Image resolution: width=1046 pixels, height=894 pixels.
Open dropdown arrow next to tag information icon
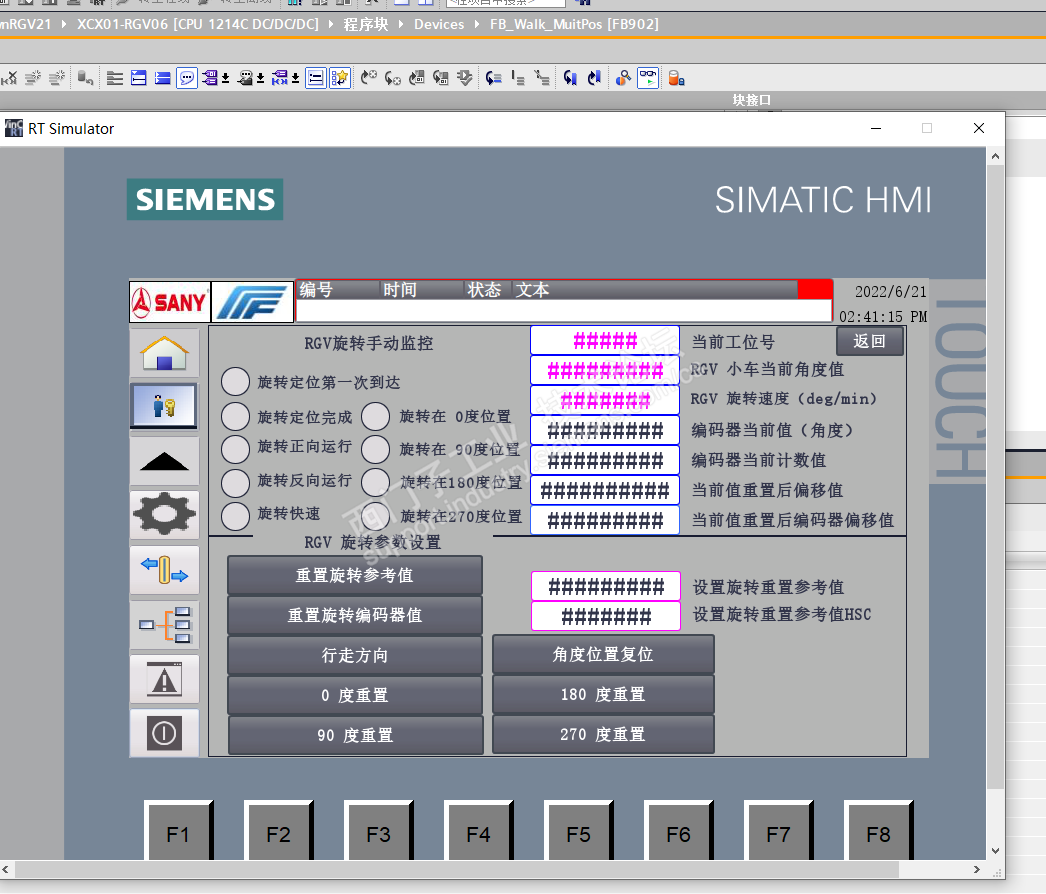(226, 79)
